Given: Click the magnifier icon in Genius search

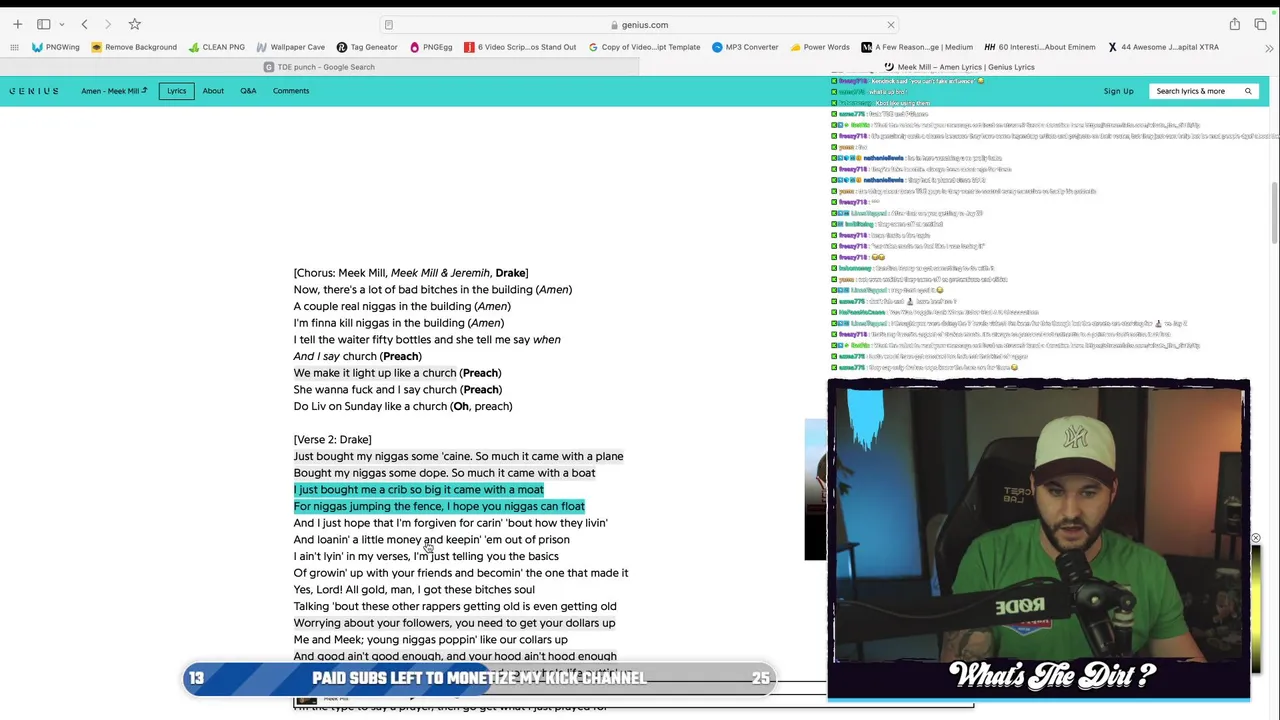Looking at the screenshot, I should pyautogui.click(x=1248, y=91).
